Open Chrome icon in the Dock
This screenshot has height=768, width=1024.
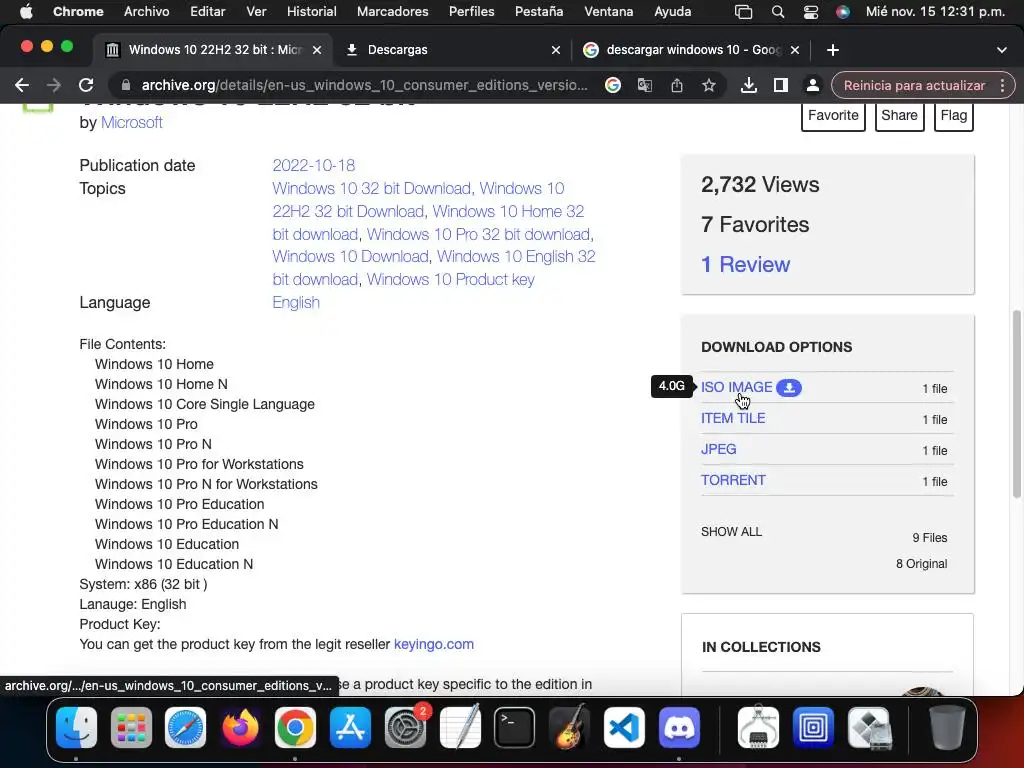click(295, 727)
